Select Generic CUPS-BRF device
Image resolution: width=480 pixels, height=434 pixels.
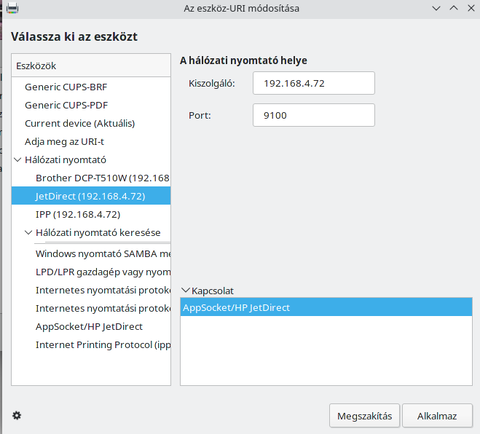coord(91,87)
